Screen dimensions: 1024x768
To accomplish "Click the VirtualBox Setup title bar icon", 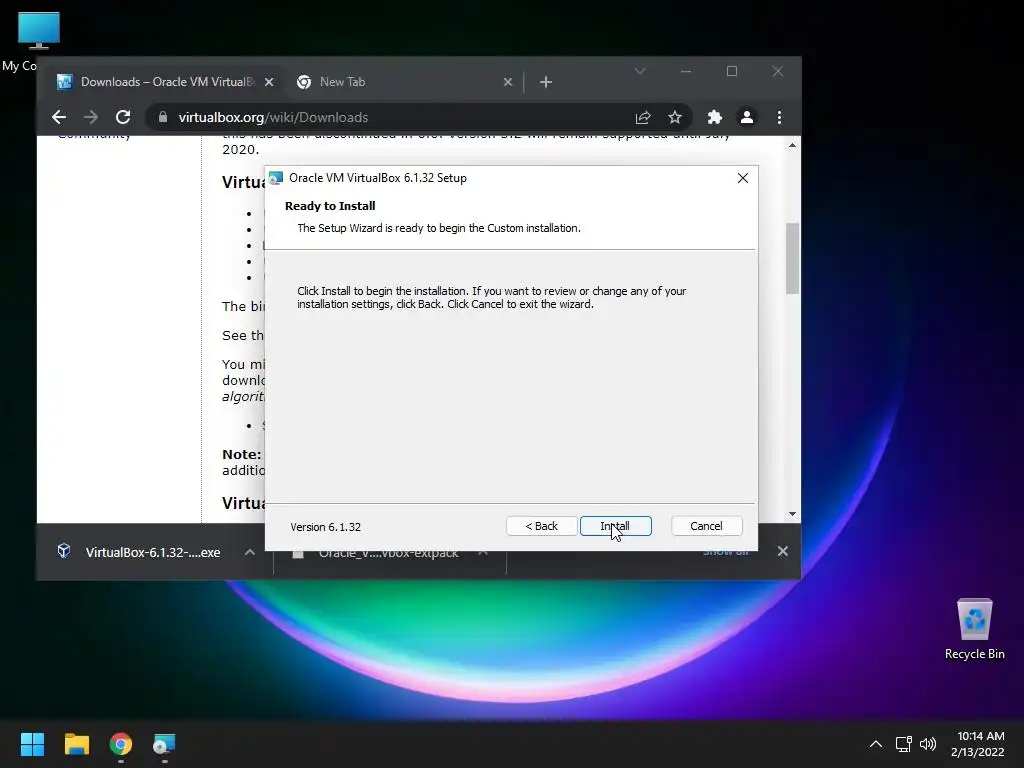I will point(276,178).
